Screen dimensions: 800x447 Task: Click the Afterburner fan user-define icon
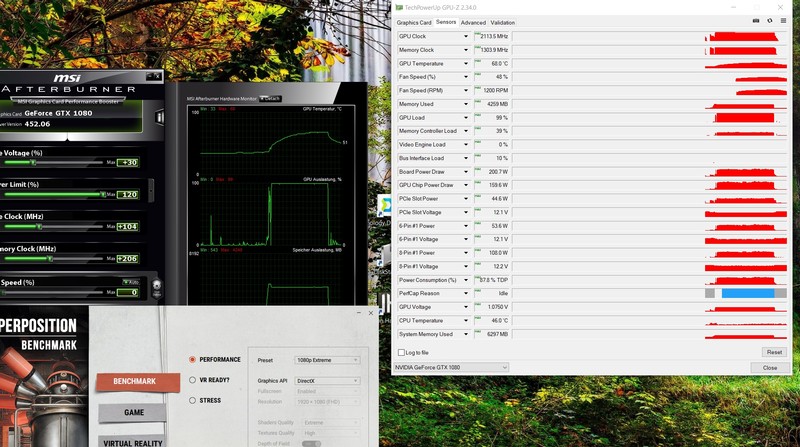157,289
